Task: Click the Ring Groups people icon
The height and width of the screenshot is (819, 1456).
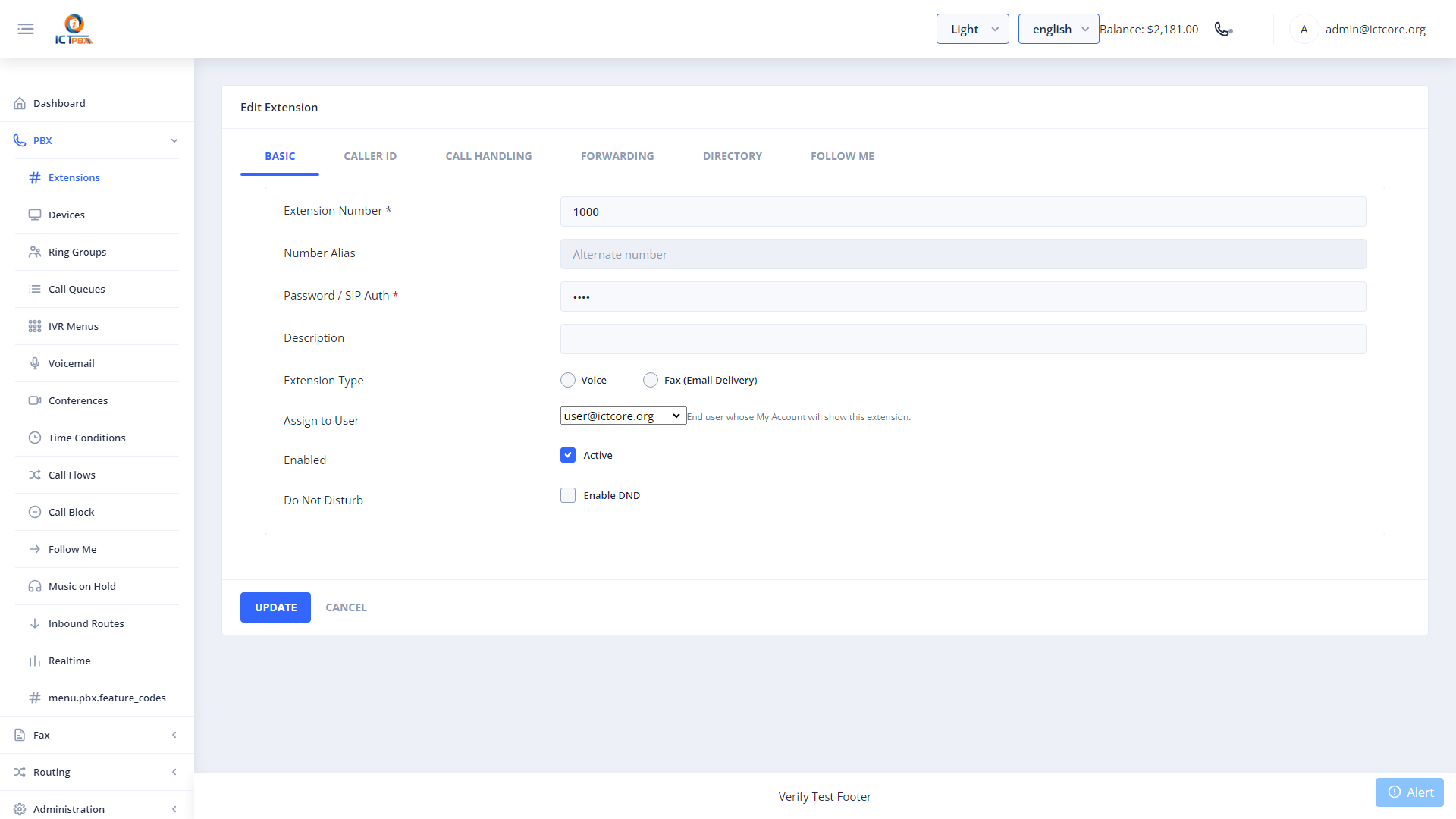Action: (35, 252)
